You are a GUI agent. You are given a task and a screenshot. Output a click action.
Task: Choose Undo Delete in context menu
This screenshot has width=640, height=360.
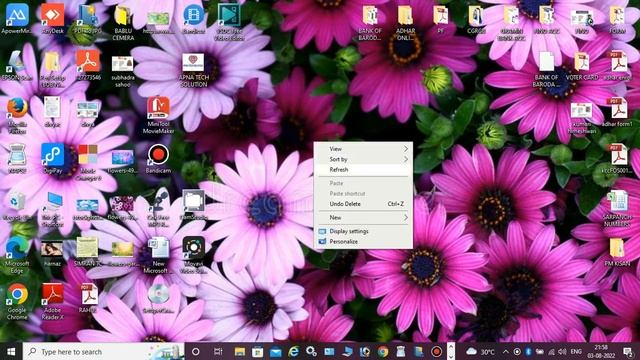pyautogui.click(x=363, y=204)
